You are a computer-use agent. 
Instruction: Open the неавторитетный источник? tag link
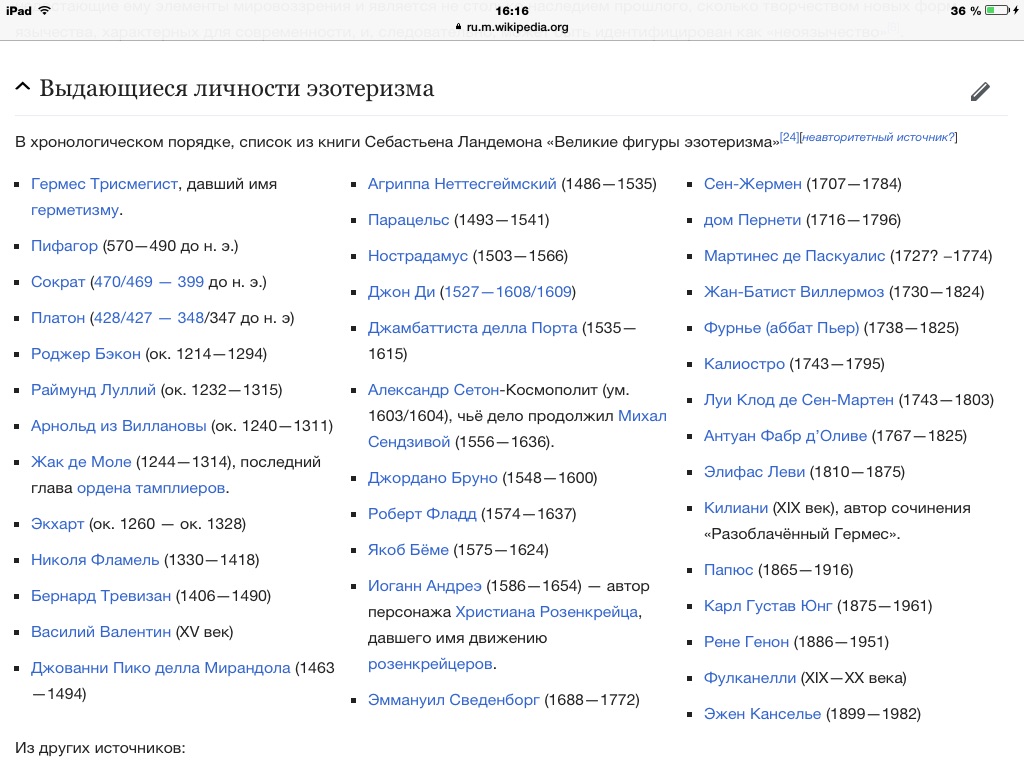[878, 137]
